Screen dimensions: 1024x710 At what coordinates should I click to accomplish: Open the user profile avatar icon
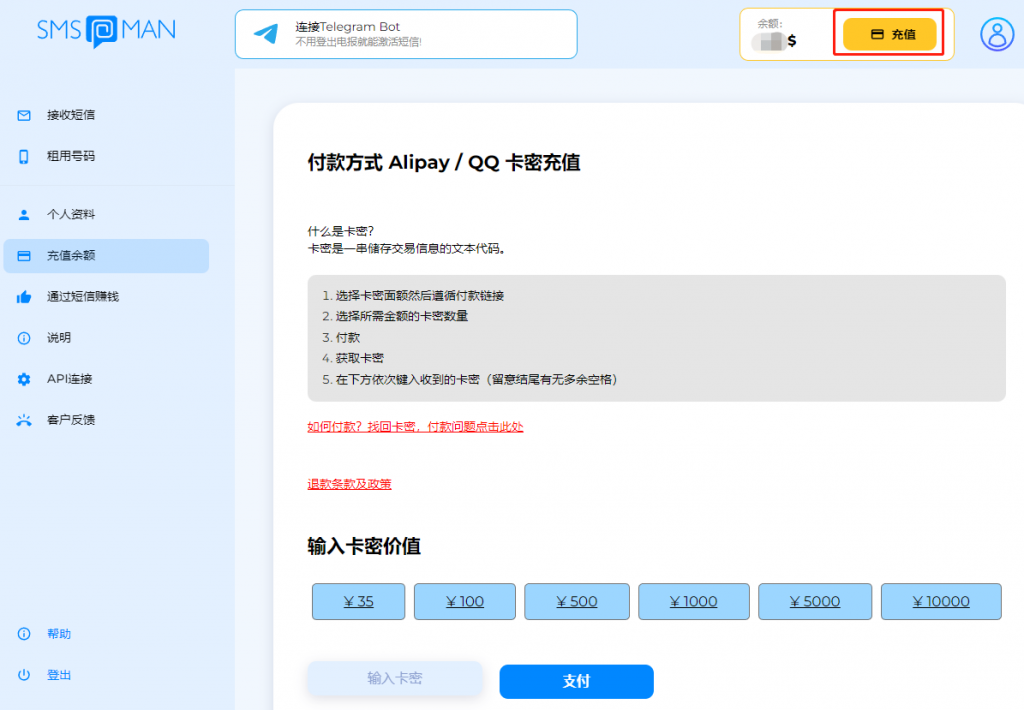tap(997, 34)
